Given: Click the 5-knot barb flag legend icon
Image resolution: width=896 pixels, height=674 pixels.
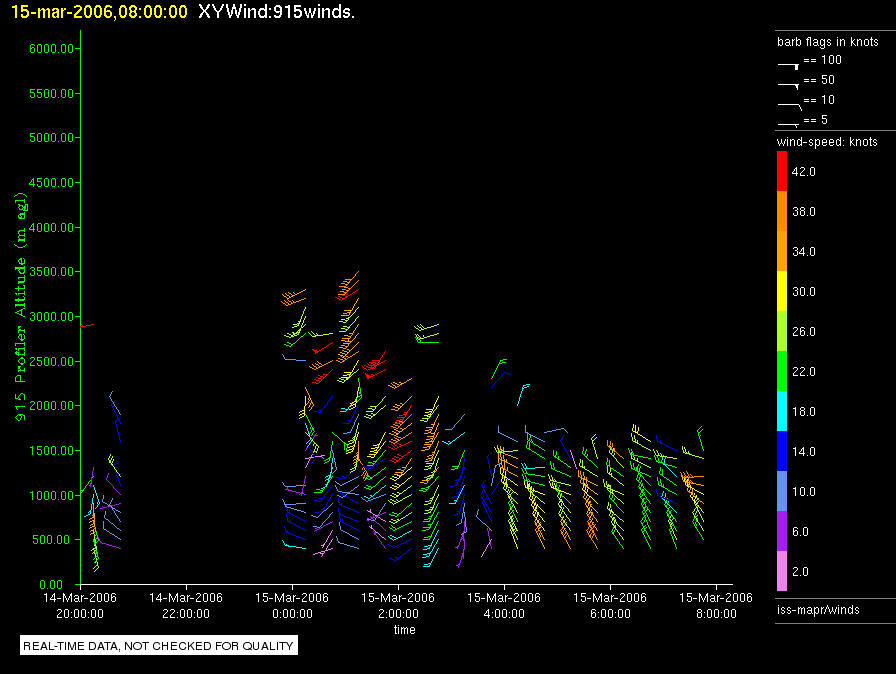Looking at the screenshot, I should tap(789, 125).
